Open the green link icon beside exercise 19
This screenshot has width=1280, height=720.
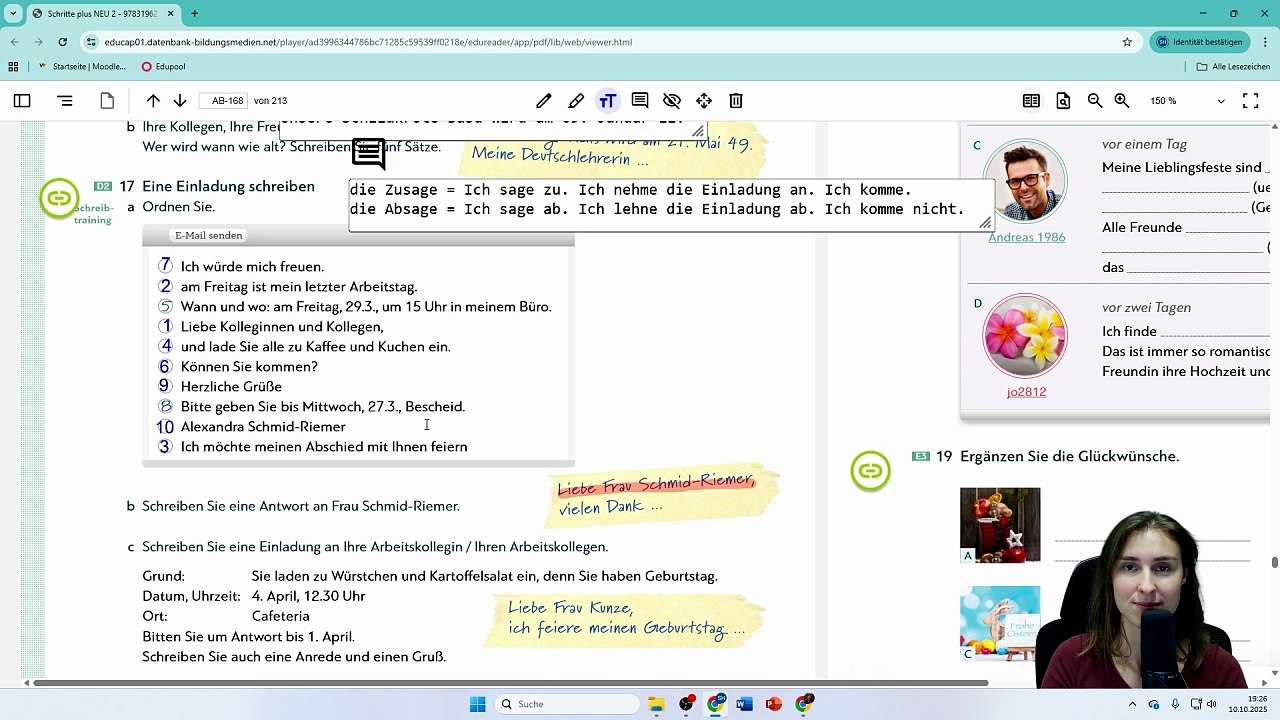(870, 471)
